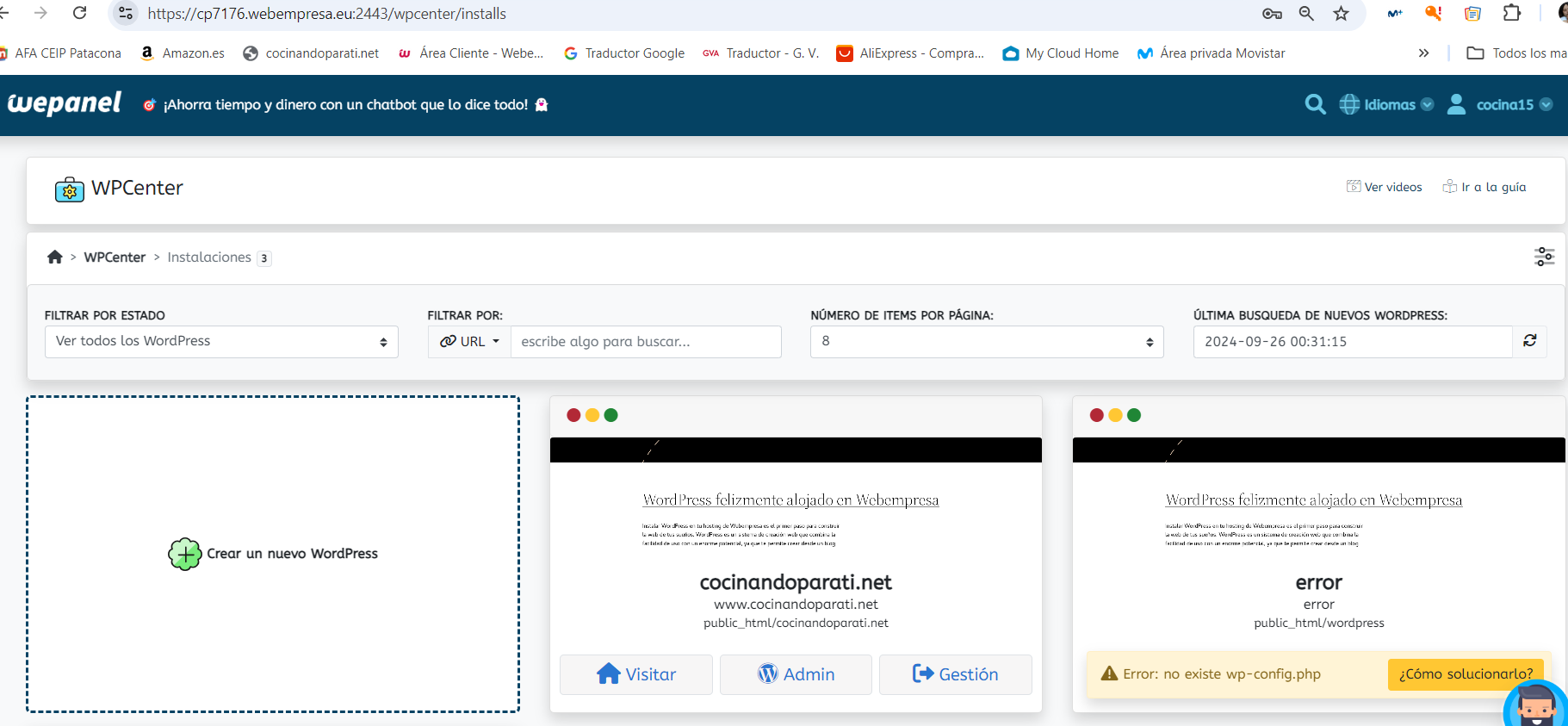
Task: Open the 'Ver todos los WordPress' status filter
Action: (221, 341)
